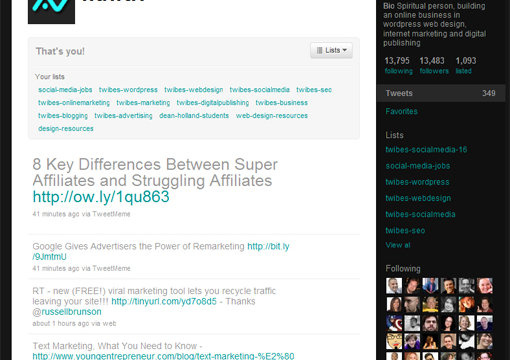
Task: Open last avatar in fourth Following row
Action: [x=485, y=342]
